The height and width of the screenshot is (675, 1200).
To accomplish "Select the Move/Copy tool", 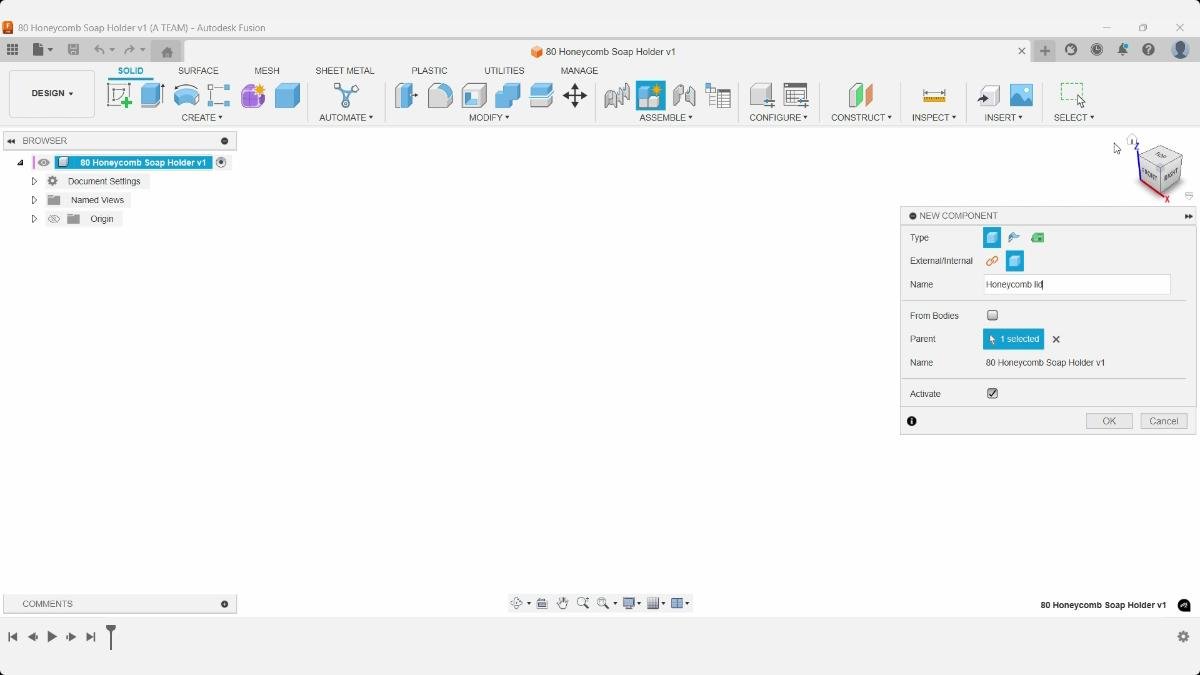I will [x=575, y=95].
